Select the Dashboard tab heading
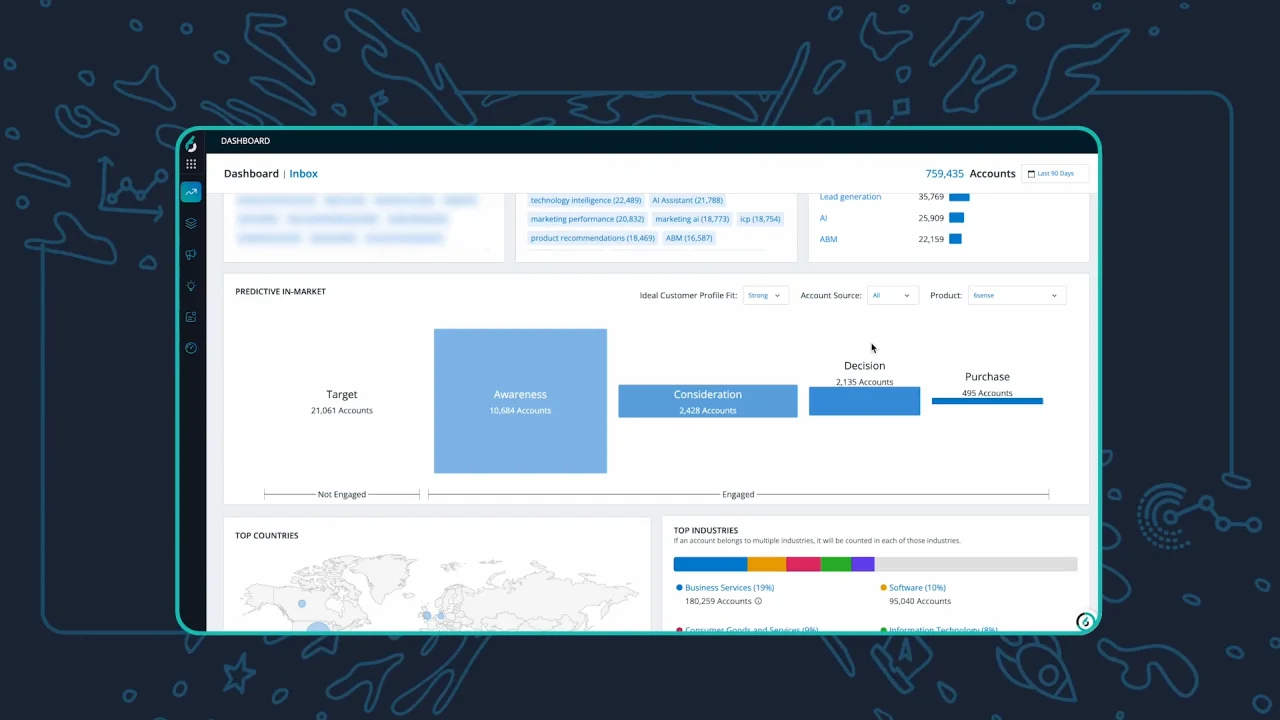 (251, 174)
